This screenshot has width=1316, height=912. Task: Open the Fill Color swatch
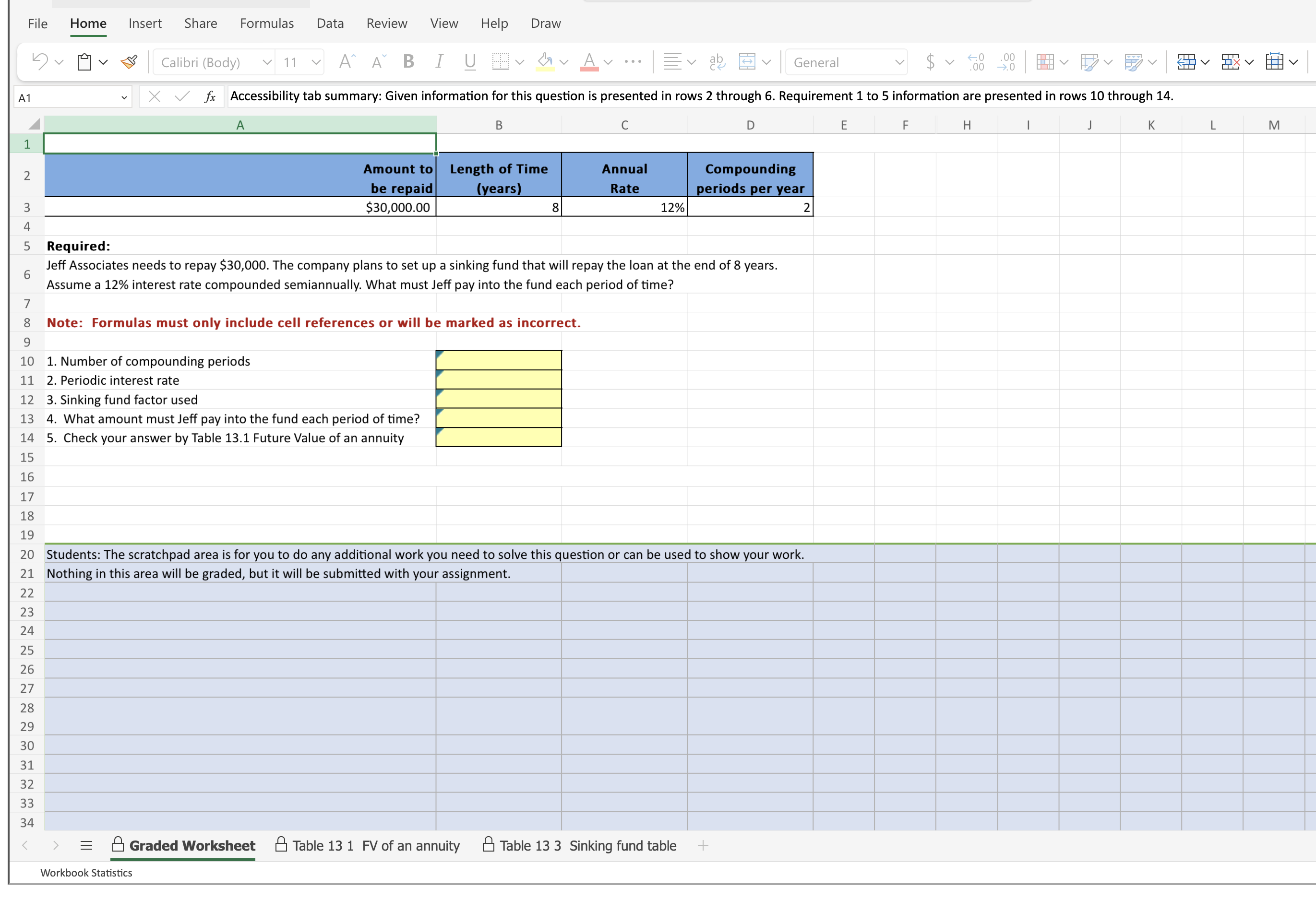pyautogui.click(x=544, y=61)
